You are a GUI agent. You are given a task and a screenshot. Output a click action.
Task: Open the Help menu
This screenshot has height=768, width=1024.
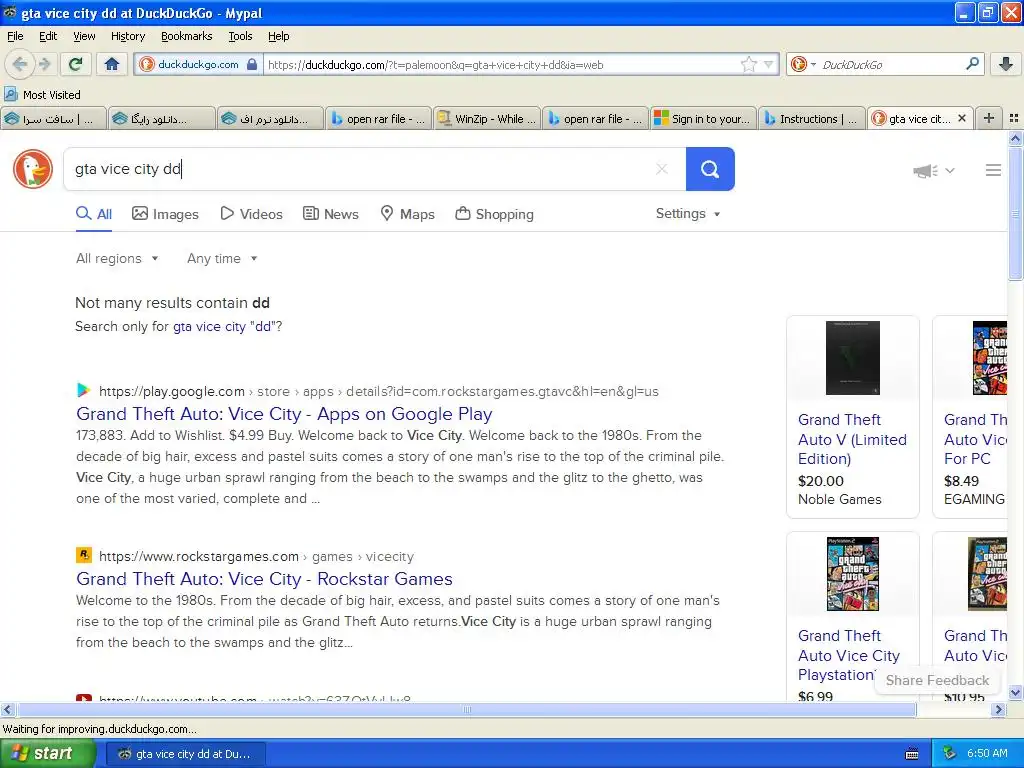[278, 36]
